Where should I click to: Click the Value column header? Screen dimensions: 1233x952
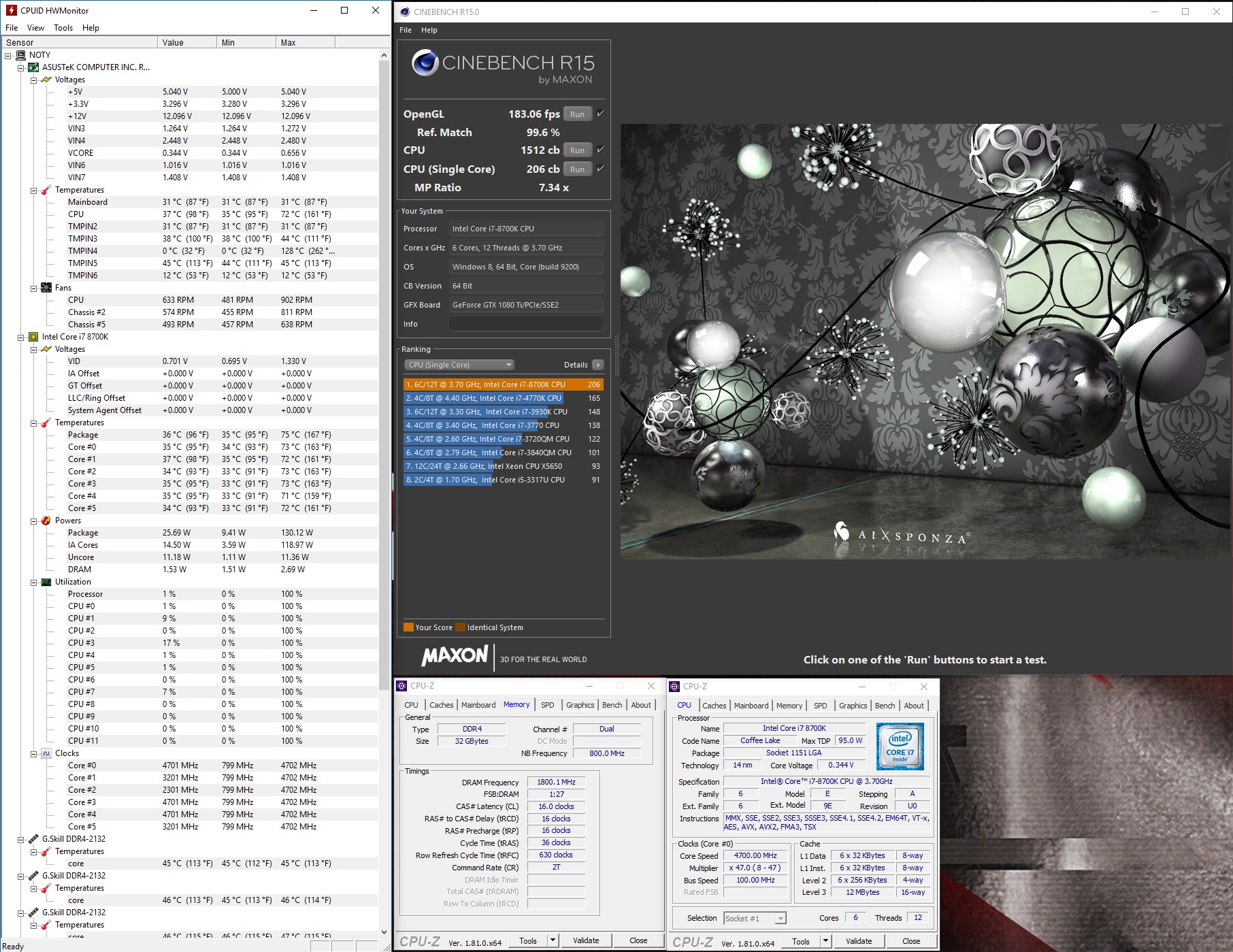point(186,42)
